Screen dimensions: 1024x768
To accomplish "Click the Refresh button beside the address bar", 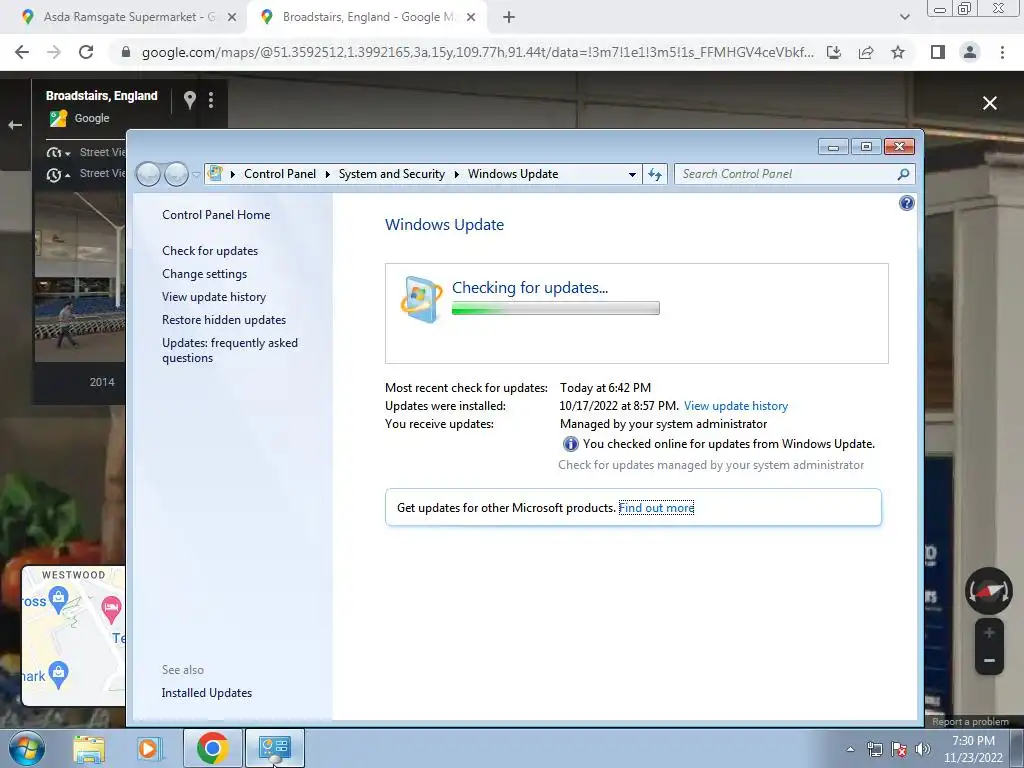I will [x=654, y=174].
